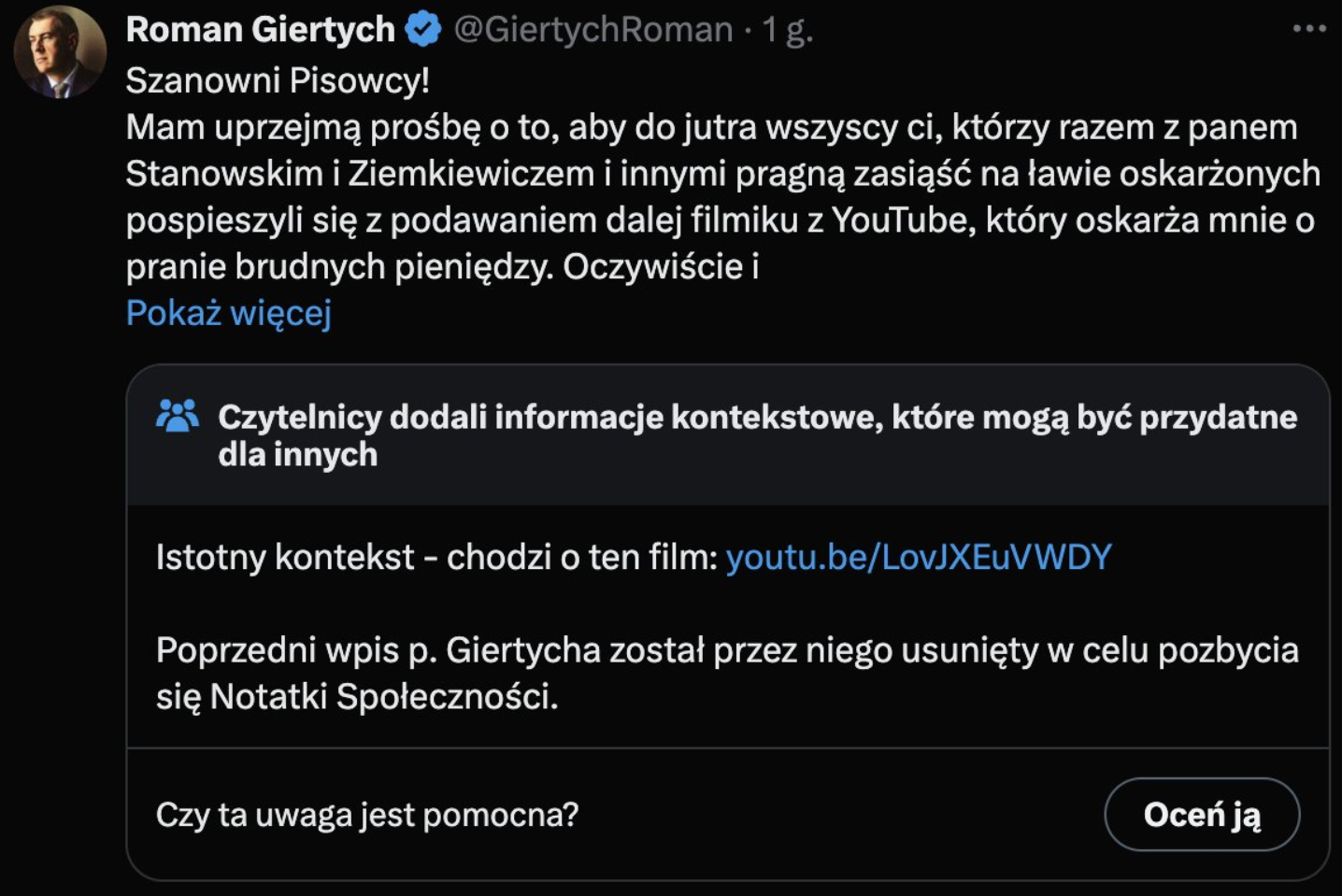Click the "Czy ta uwaga jest pomocna?" question
1342x896 pixels.
click(367, 815)
